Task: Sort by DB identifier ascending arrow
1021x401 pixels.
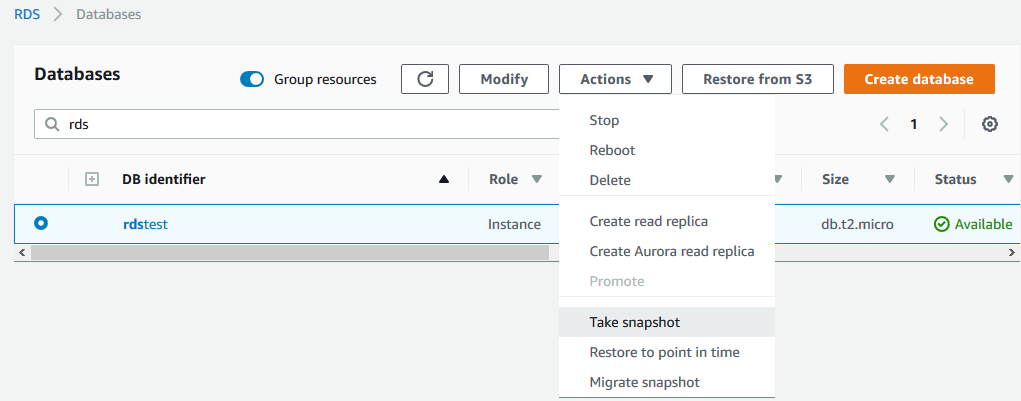Action: [444, 180]
